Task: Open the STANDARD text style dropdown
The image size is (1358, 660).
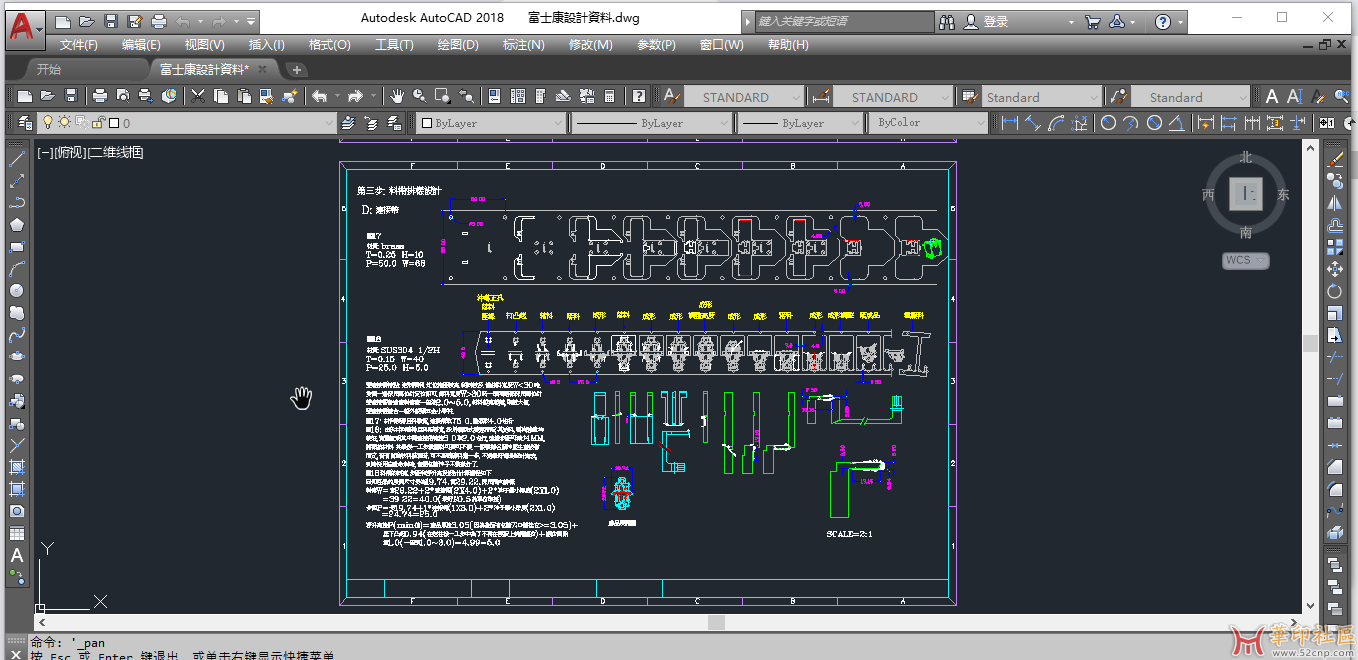Action: [796, 97]
